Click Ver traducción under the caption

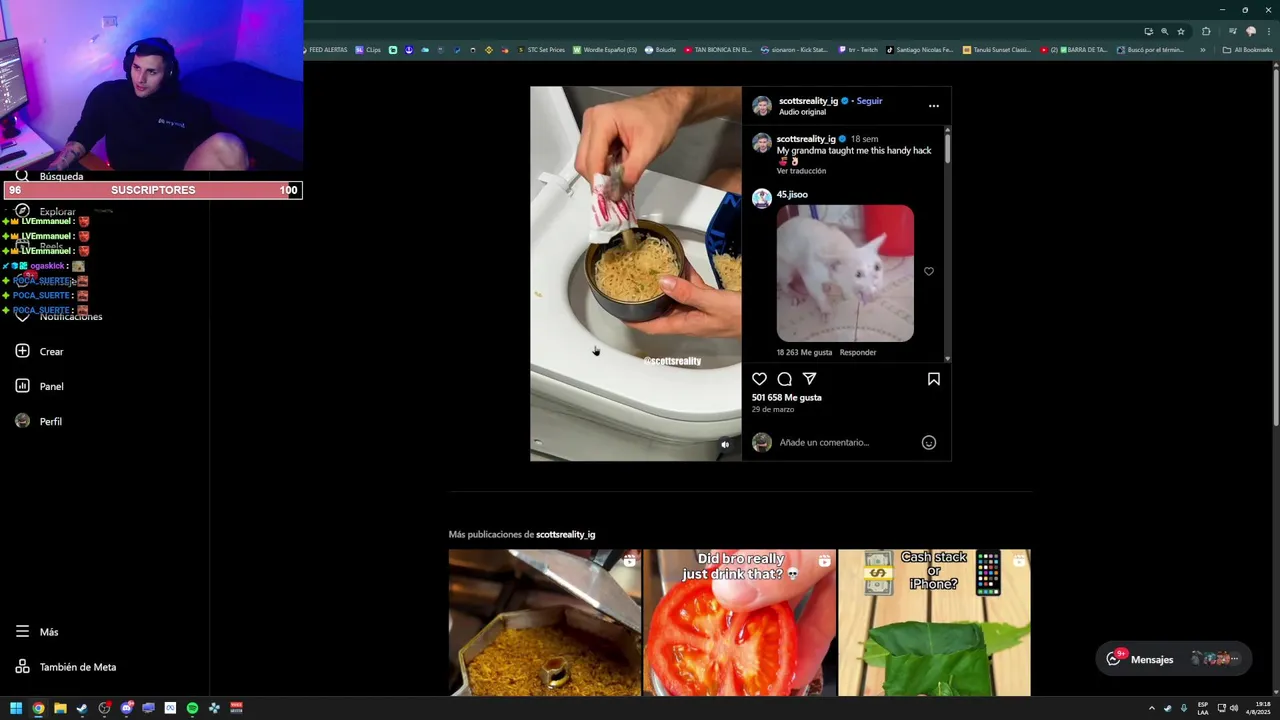point(801,171)
